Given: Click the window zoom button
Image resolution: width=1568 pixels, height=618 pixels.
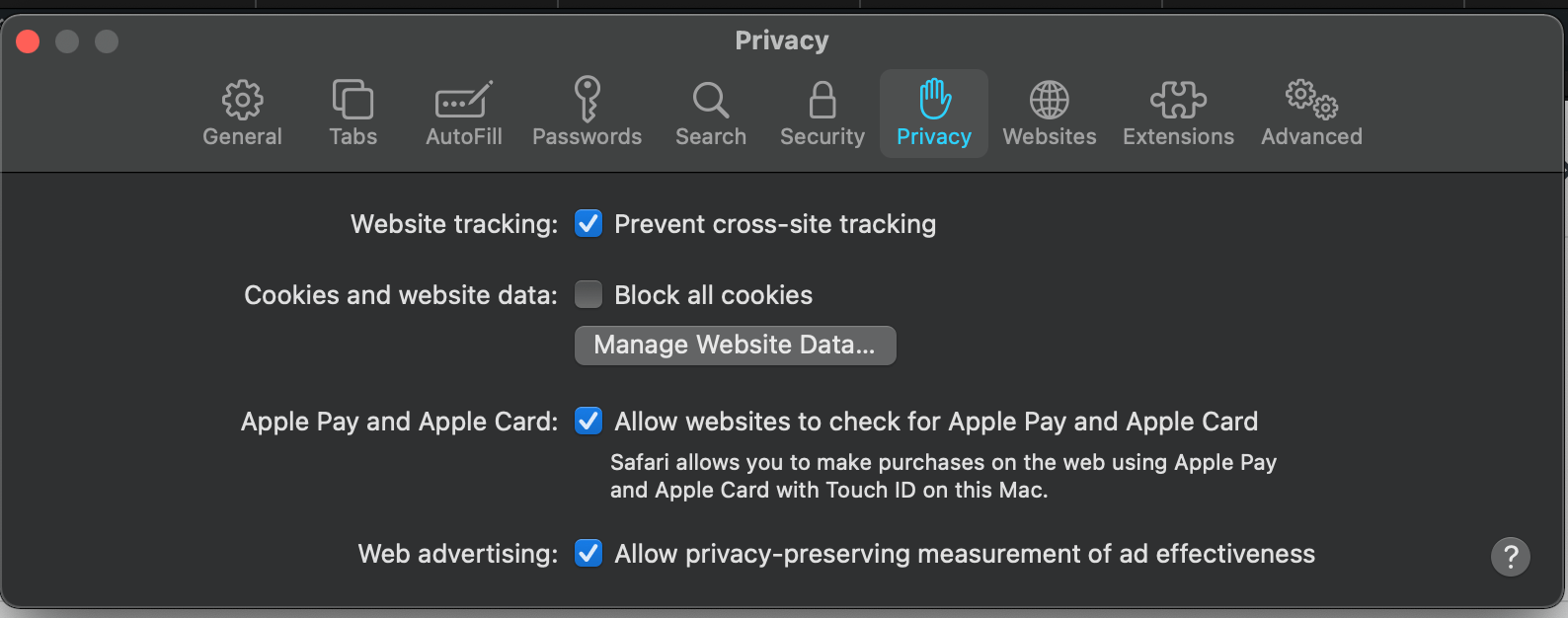Looking at the screenshot, I should click(107, 41).
